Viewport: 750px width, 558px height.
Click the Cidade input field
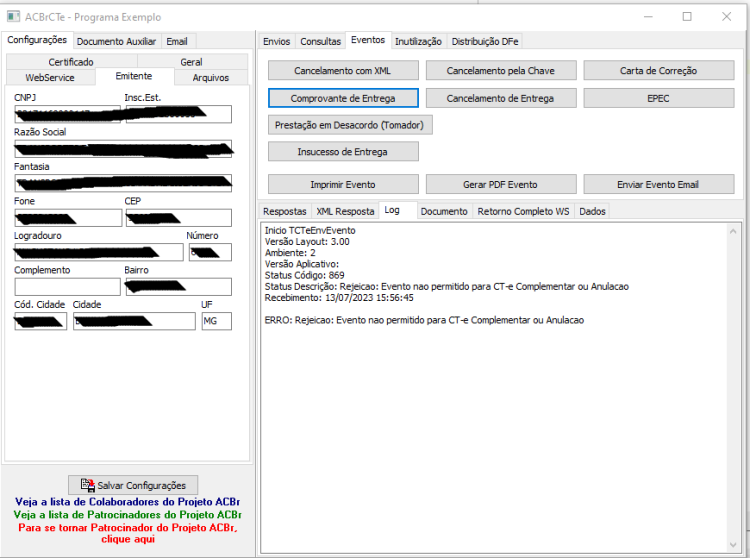coord(134,321)
